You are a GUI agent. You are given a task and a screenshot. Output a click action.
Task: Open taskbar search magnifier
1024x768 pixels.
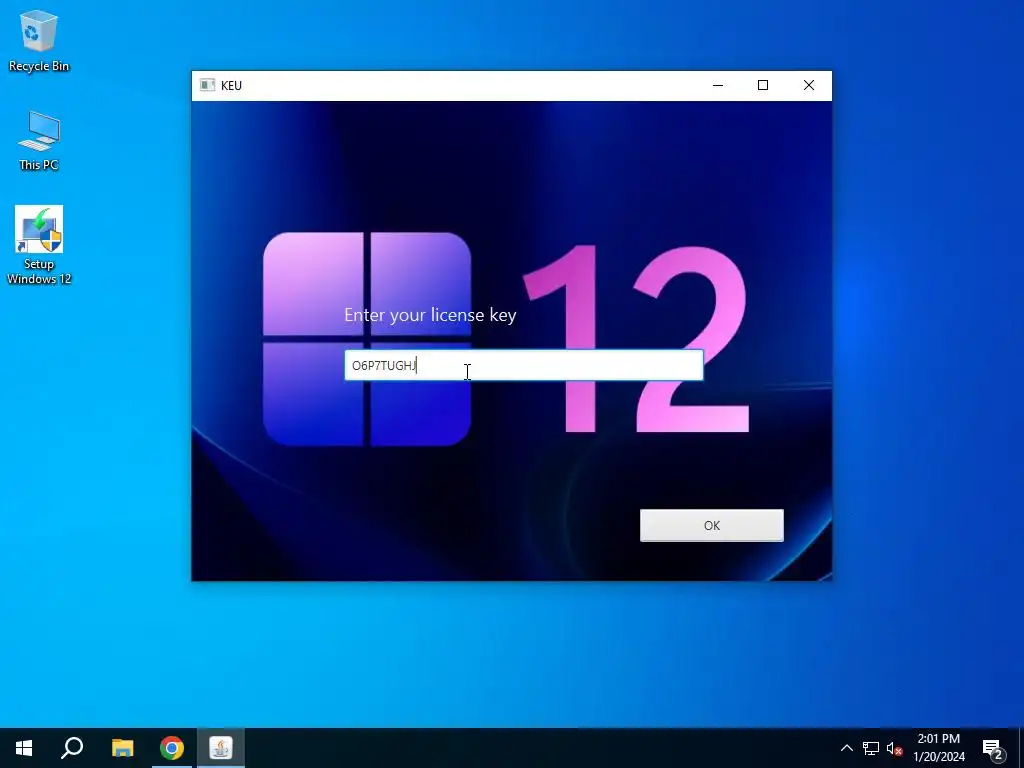pos(72,748)
